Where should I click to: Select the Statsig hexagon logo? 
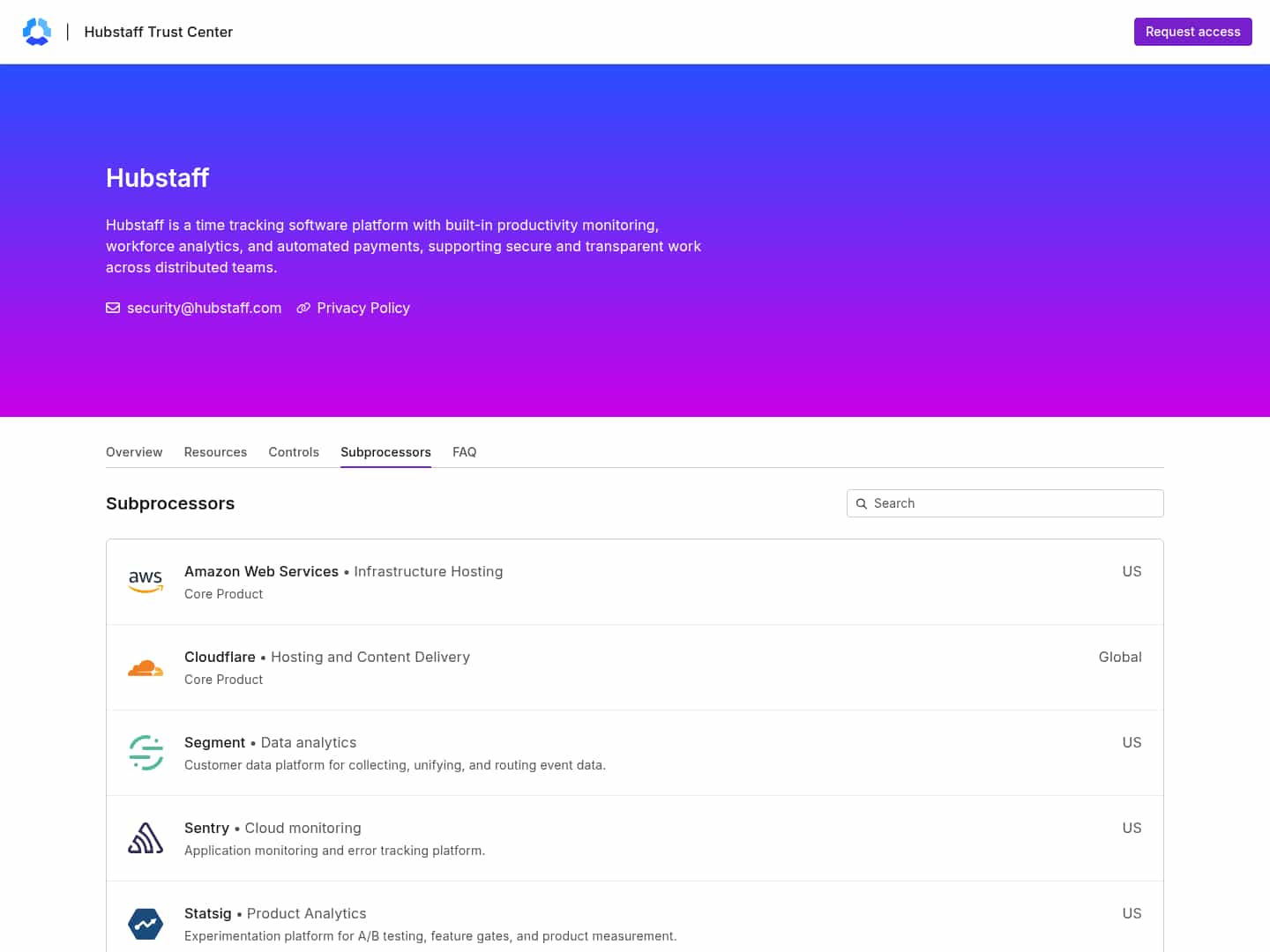coord(146,923)
